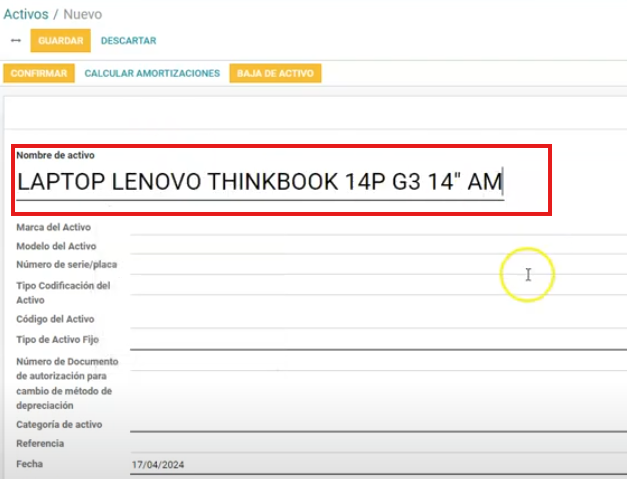
Task: Click the Baja de Activo button
Action: point(275,74)
